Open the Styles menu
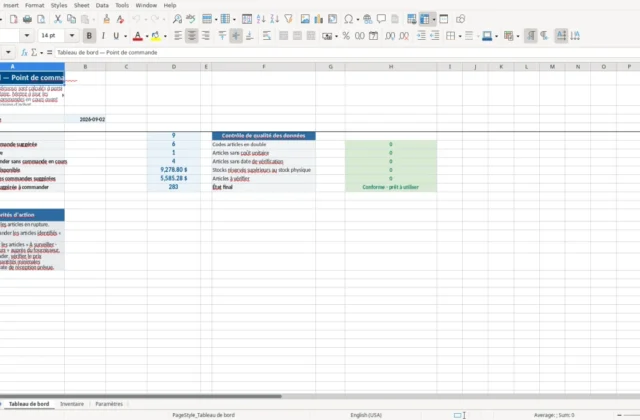The width and height of the screenshot is (640, 420). click(59, 5)
